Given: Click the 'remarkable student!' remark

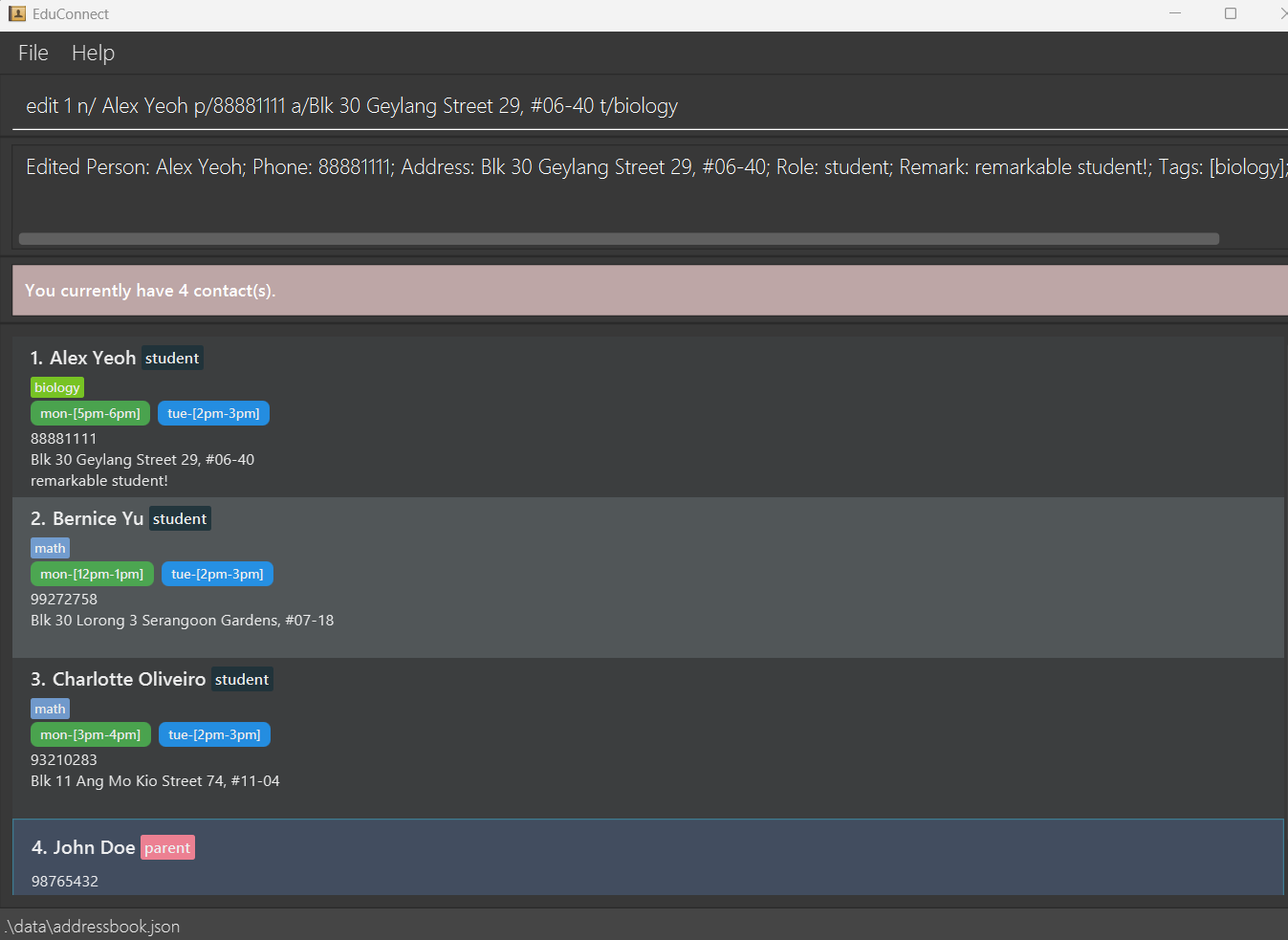Looking at the screenshot, I should pyautogui.click(x=99, y=481).
